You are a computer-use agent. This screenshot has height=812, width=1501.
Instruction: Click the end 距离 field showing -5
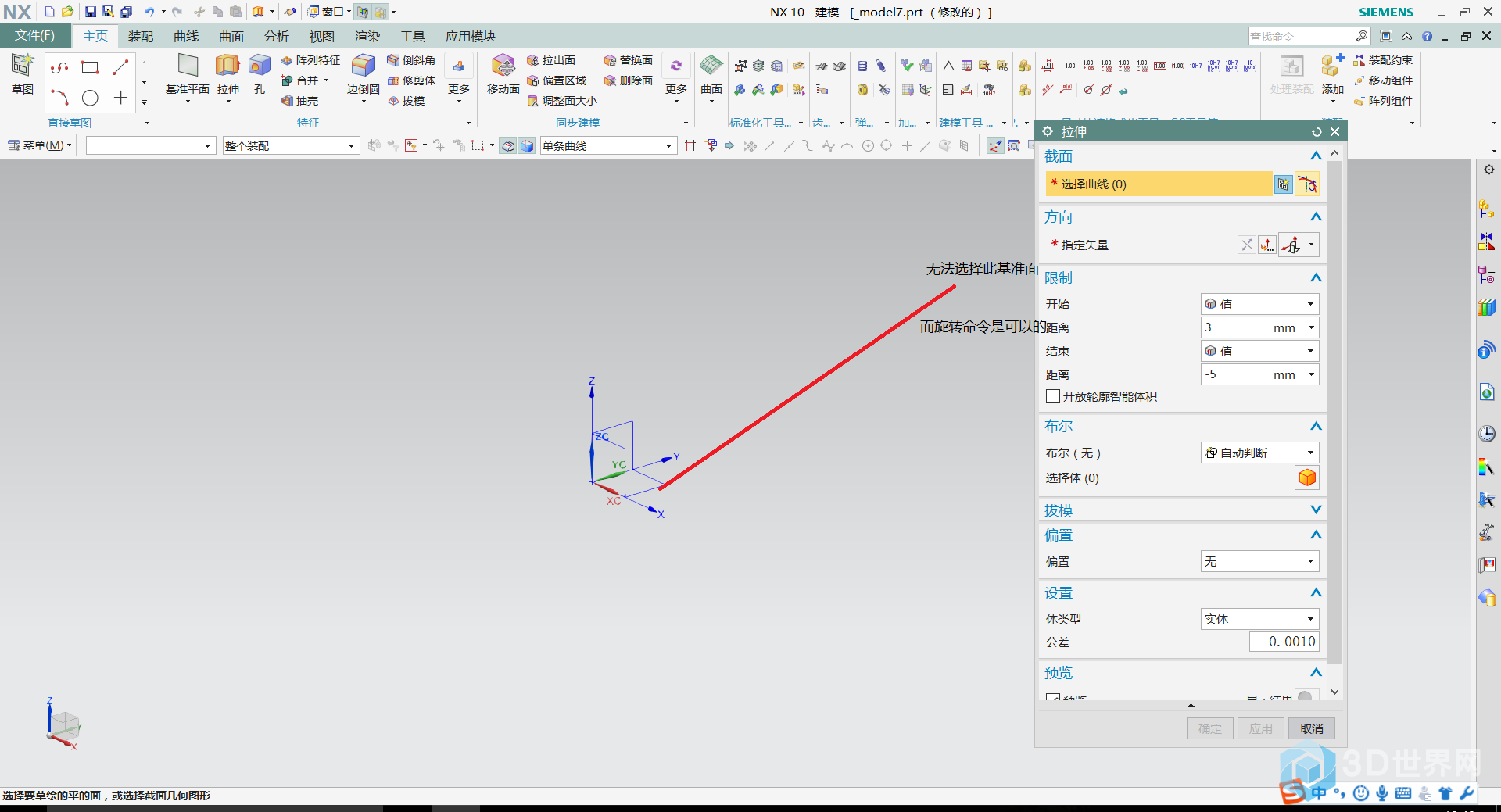click(x=1259, y=374)
